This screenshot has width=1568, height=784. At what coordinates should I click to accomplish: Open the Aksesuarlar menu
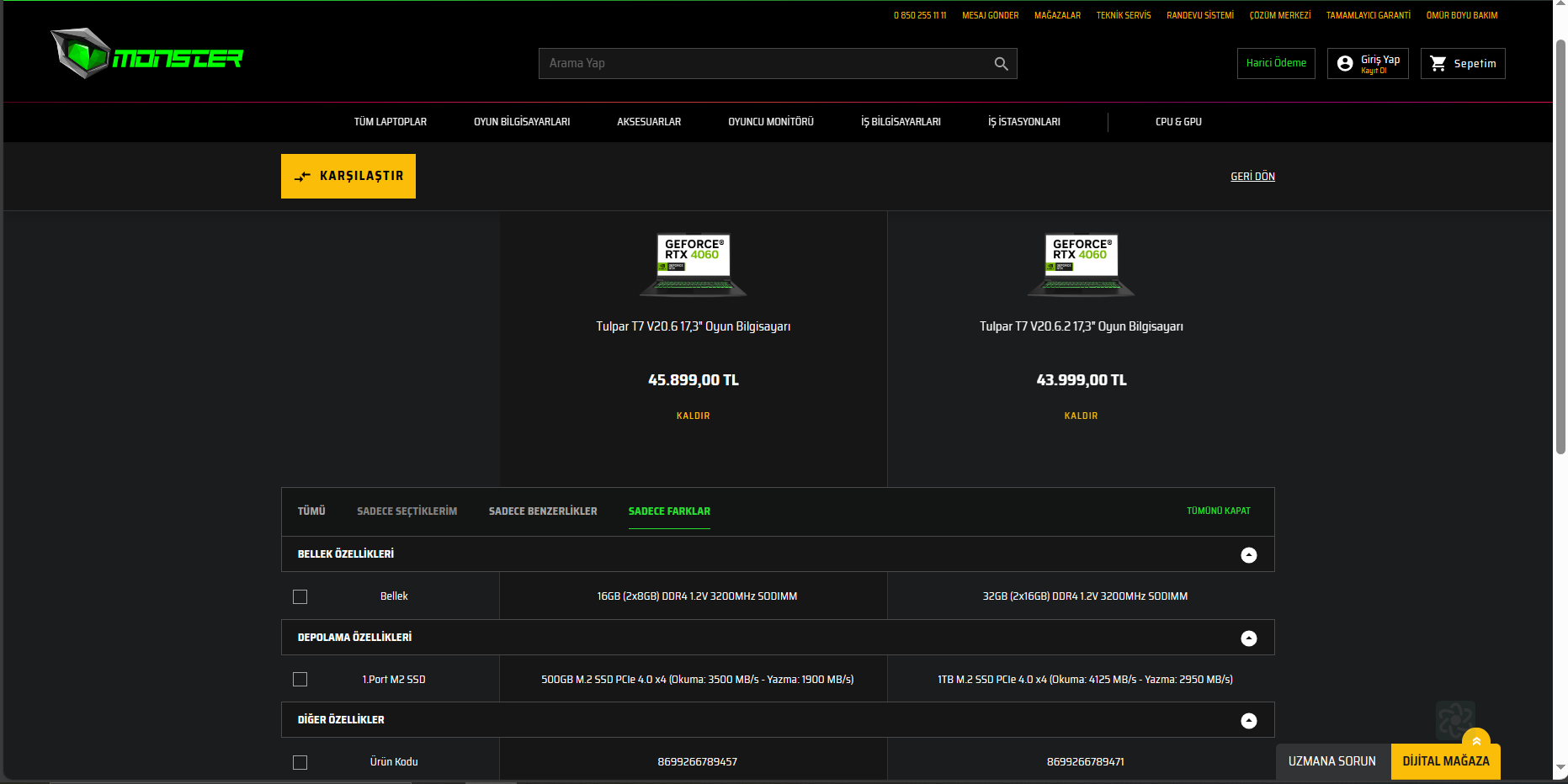click(x=649, y=122)
